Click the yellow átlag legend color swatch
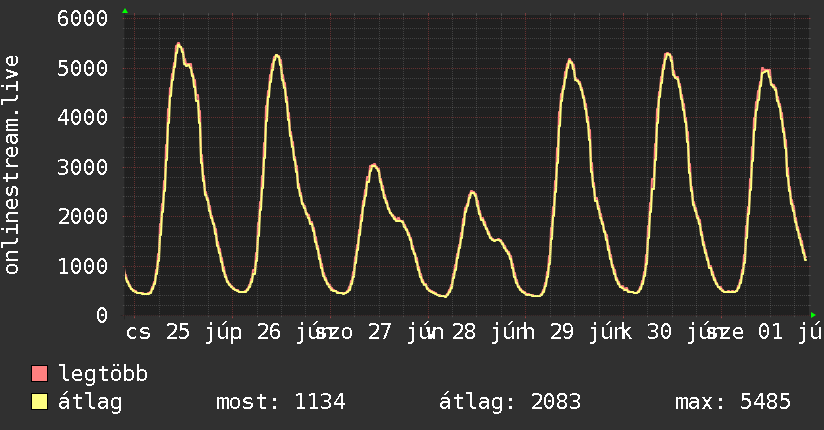This screenshot has width=824, height=430. (x=39, y=402)
